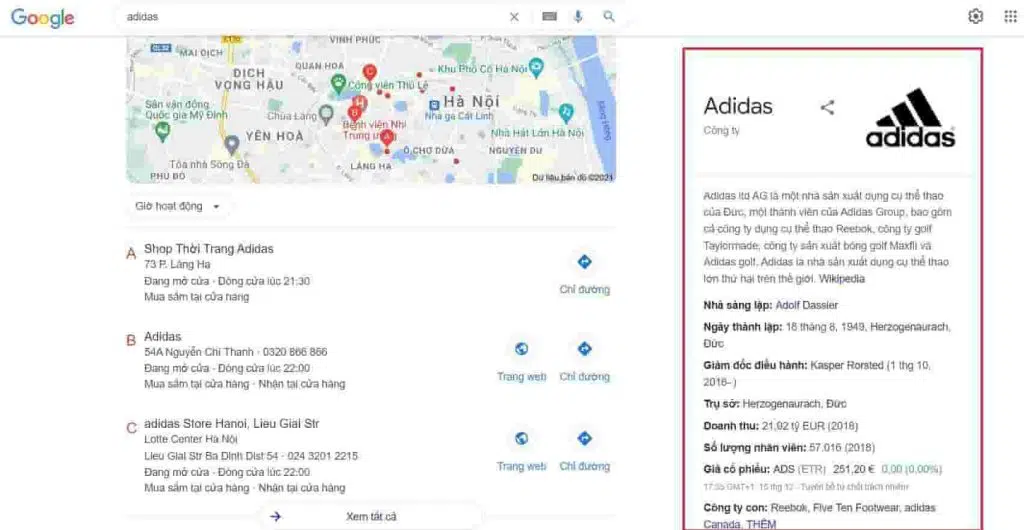
Task: Click the Chùa Láng map marker
Action: click(x=326, y=115)
